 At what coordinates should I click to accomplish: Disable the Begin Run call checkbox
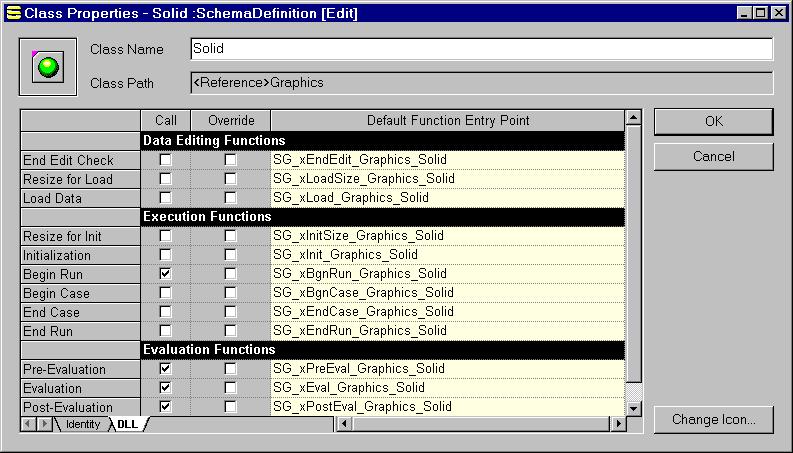[166, 274]
